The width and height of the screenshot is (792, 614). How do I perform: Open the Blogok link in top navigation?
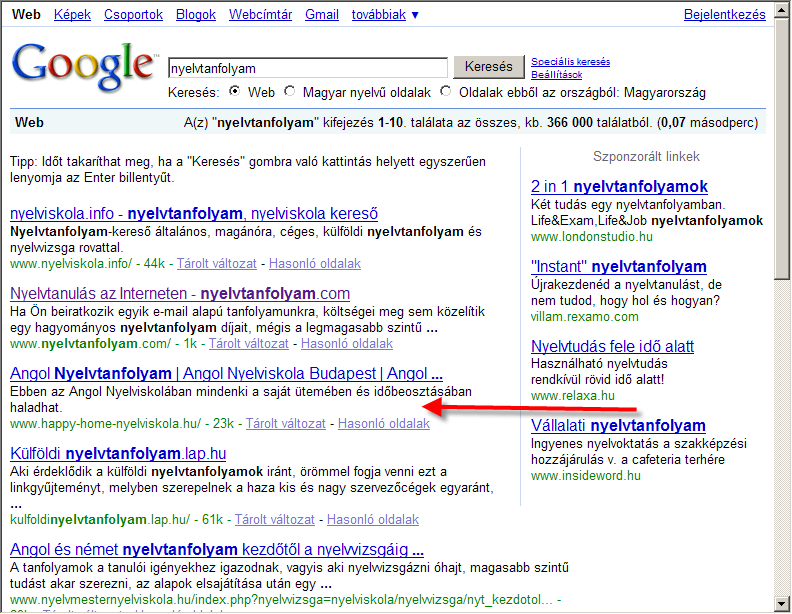(x=195, y=15)
